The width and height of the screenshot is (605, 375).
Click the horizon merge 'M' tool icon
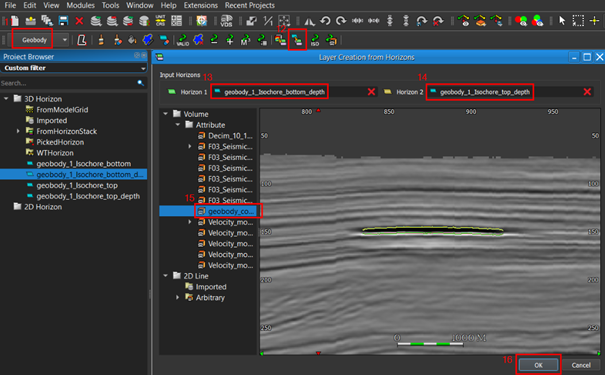(x=245, y=40)
